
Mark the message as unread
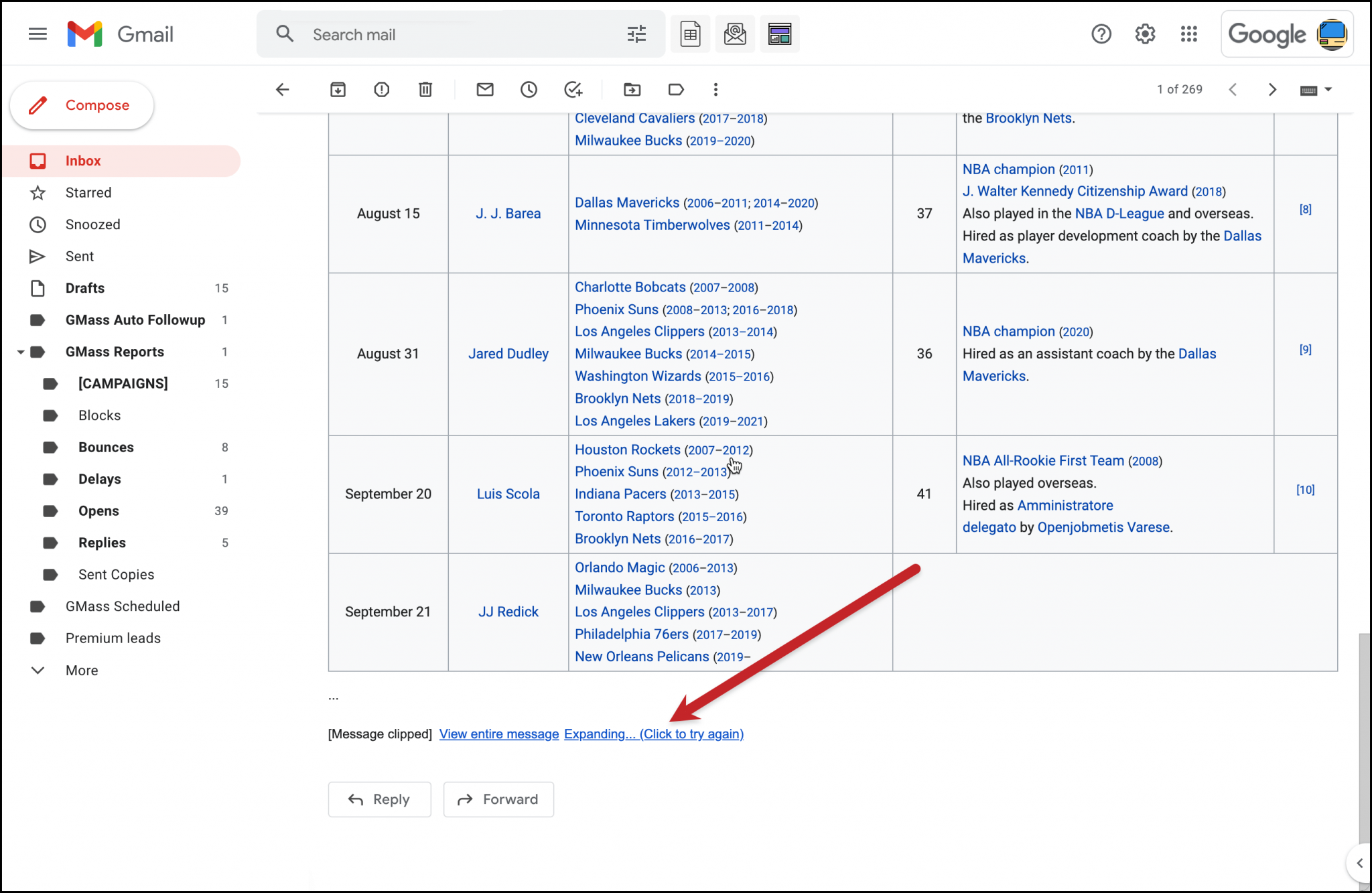pos(485,89)
